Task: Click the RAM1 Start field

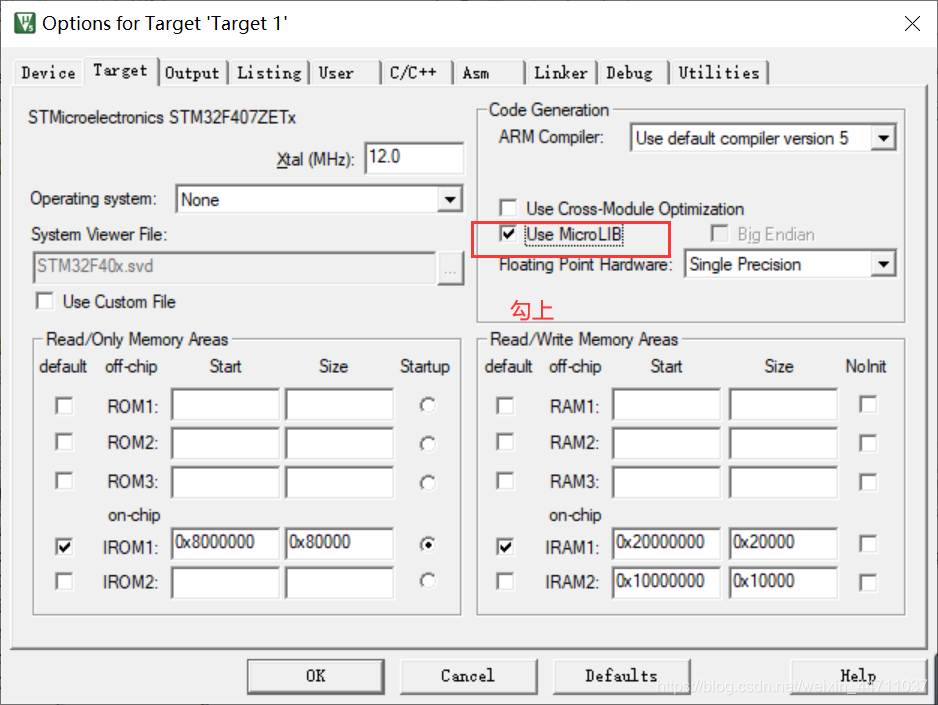Action: click(666, 404)
